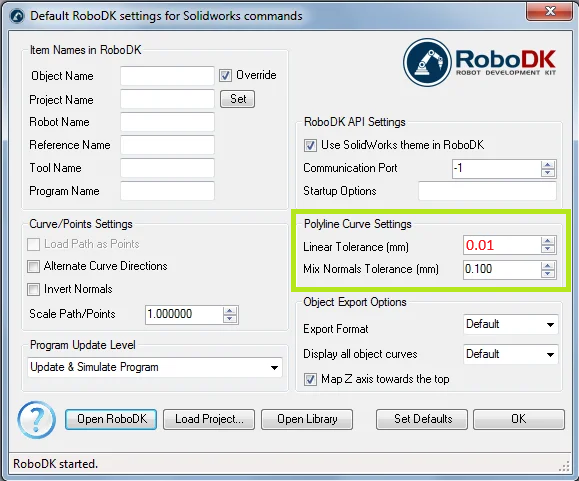The image size is (579, 481).
Task: Click the blue question mark help icon
Action: (x=36, y=419)
